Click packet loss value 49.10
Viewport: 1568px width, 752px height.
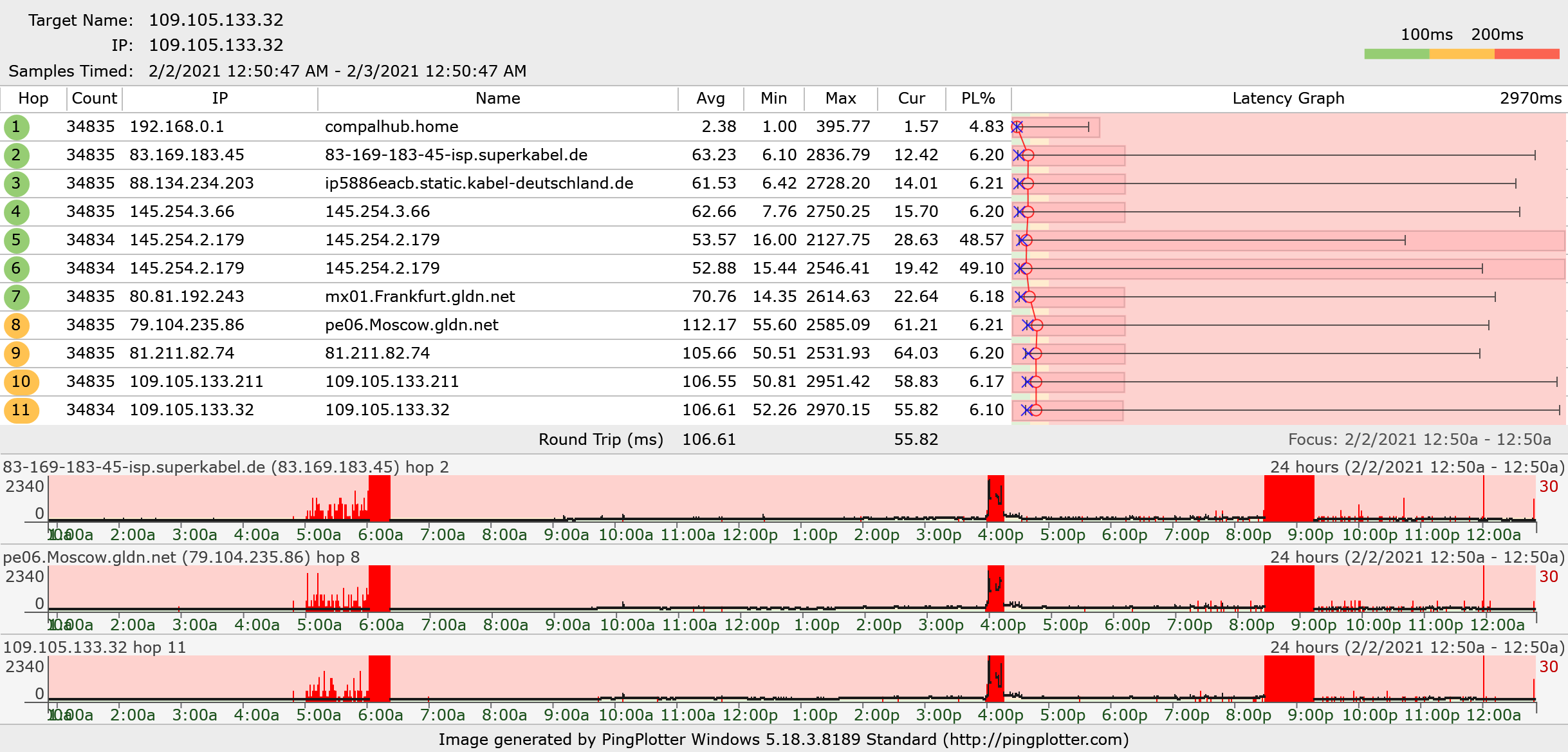click(x=982, y=268)
